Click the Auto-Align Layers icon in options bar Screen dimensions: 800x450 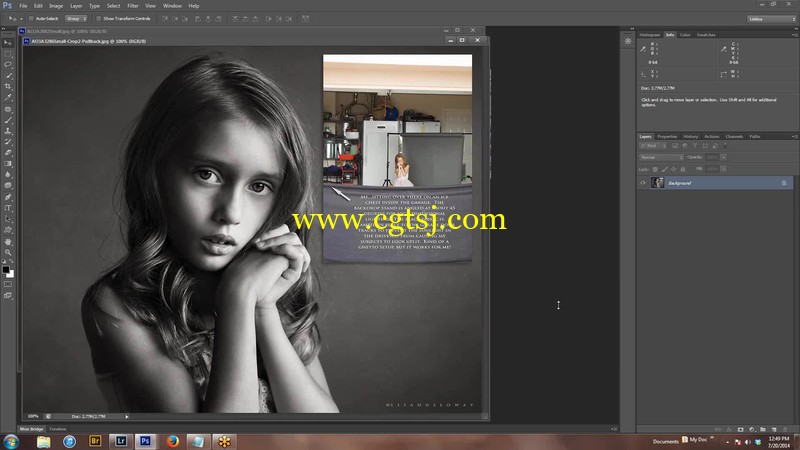click(x=305, y=19)
